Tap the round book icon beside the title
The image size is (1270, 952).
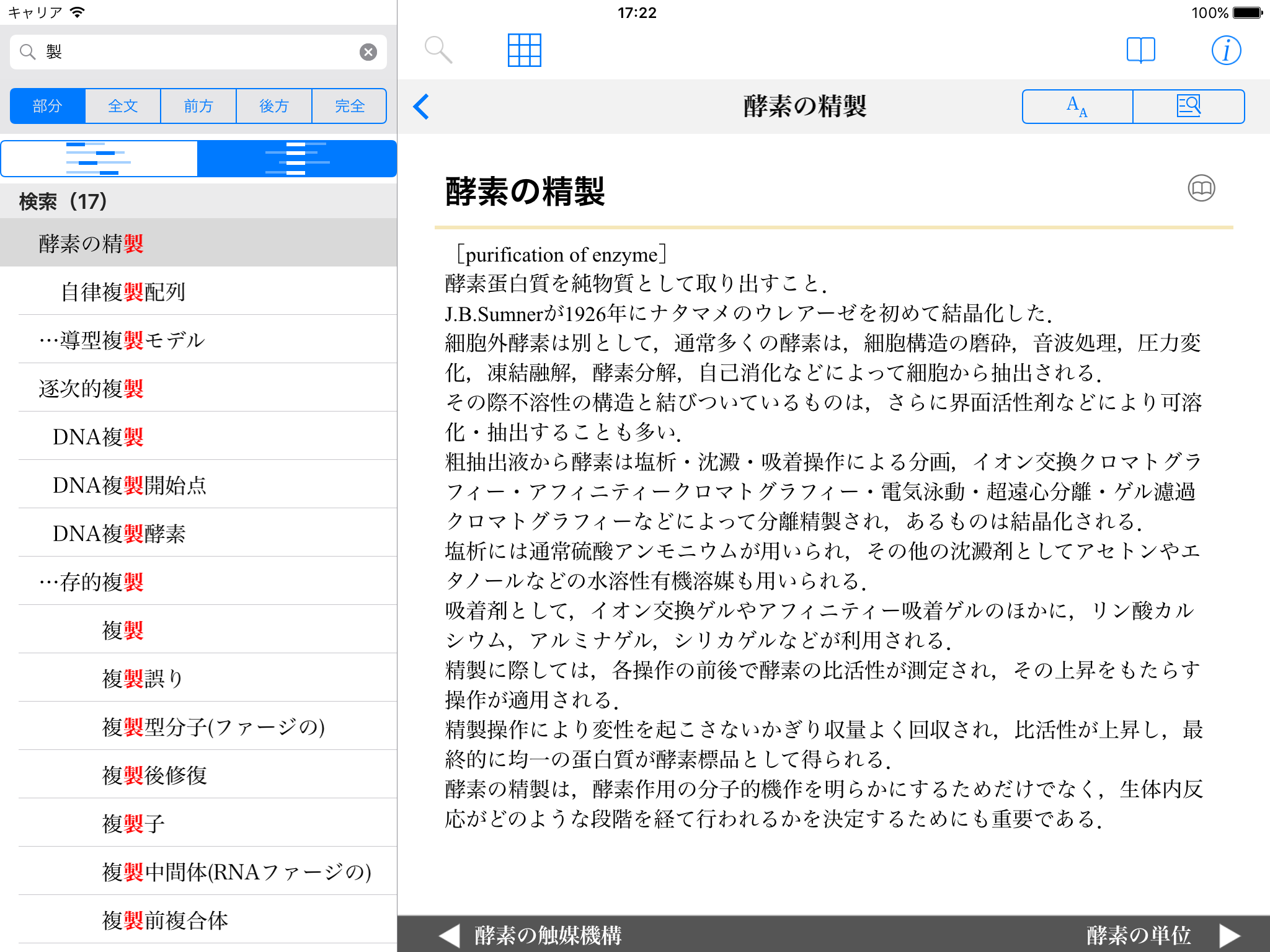tap(1201, 188)
